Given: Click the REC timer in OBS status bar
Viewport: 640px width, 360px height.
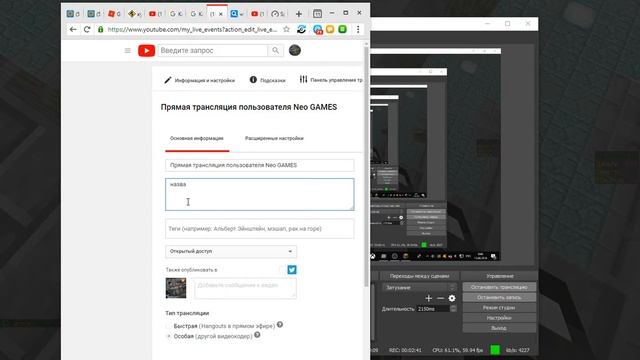Looking at the screenshot, I should click(405, 350).
